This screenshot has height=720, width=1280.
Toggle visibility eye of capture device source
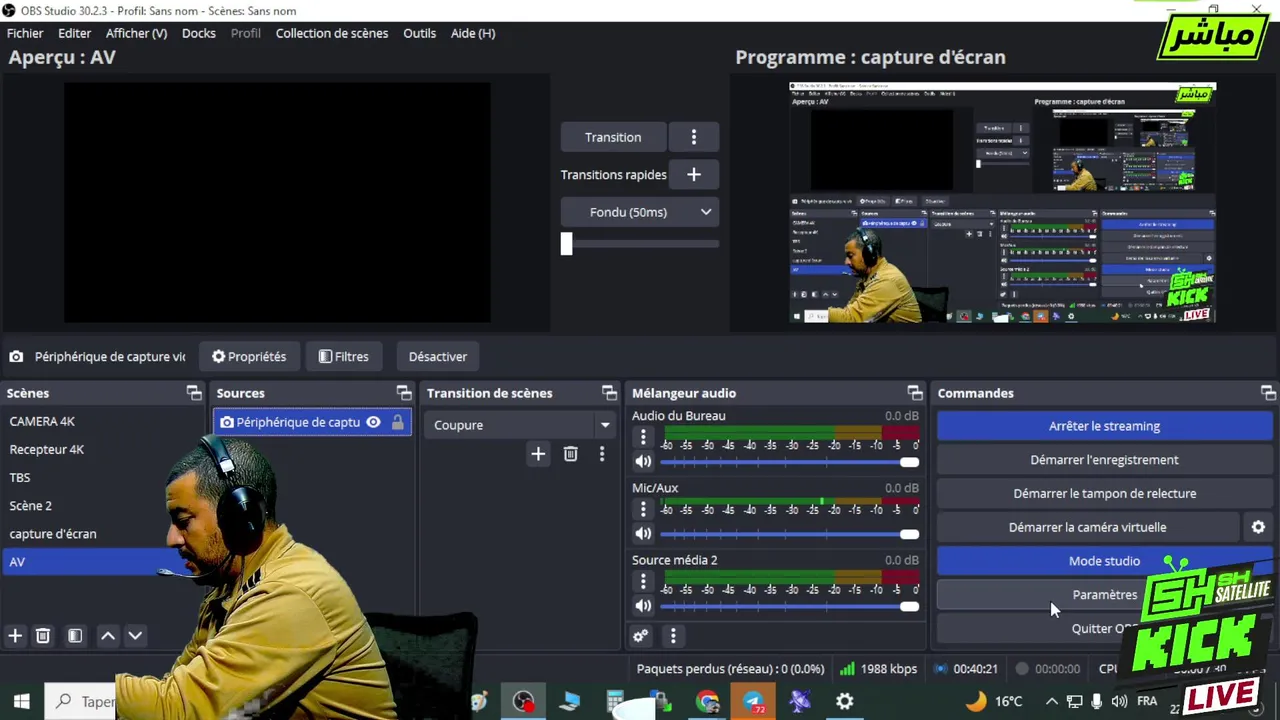tap(373, 422)
